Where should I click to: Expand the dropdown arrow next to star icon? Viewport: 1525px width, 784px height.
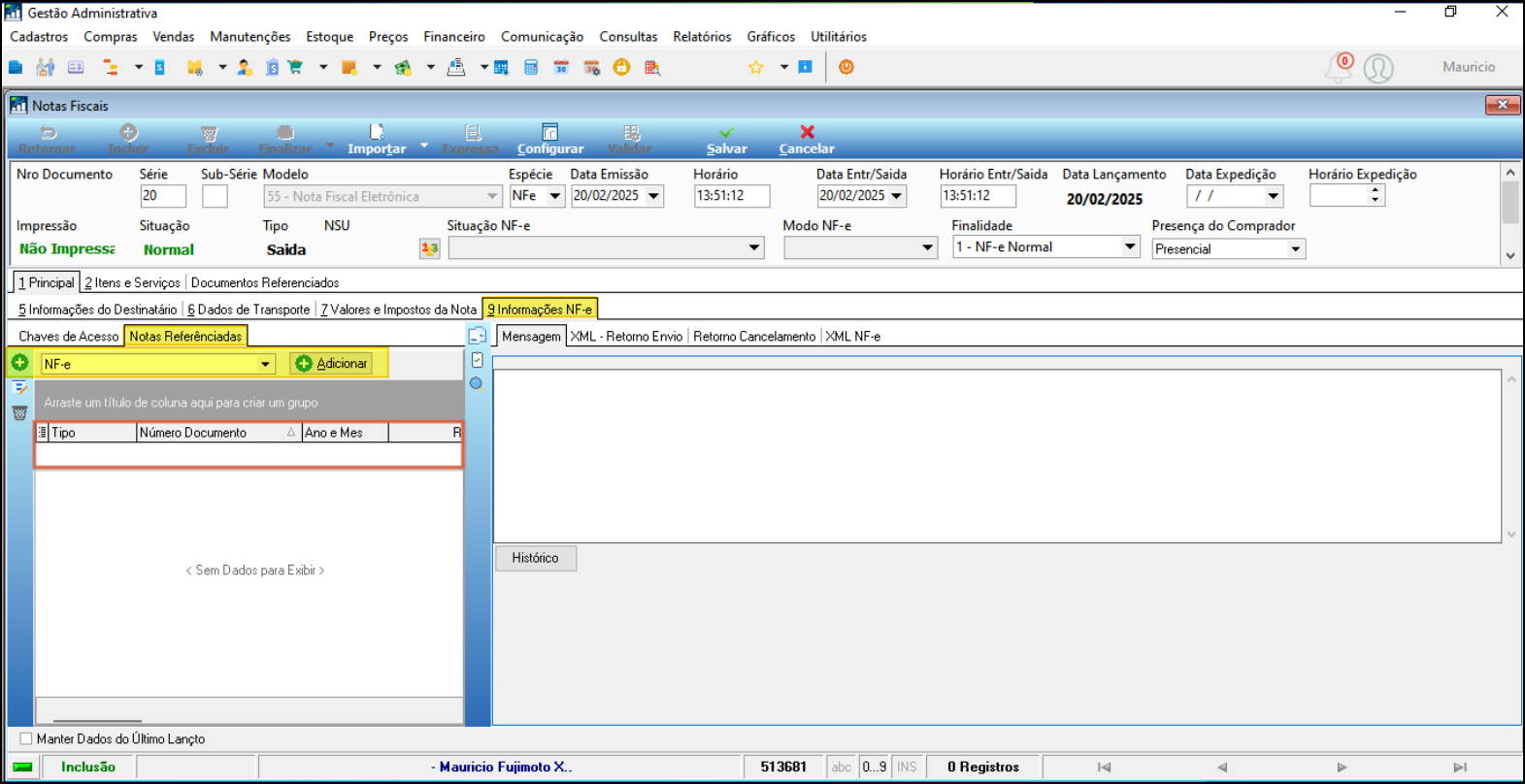[x=783, y=67]
